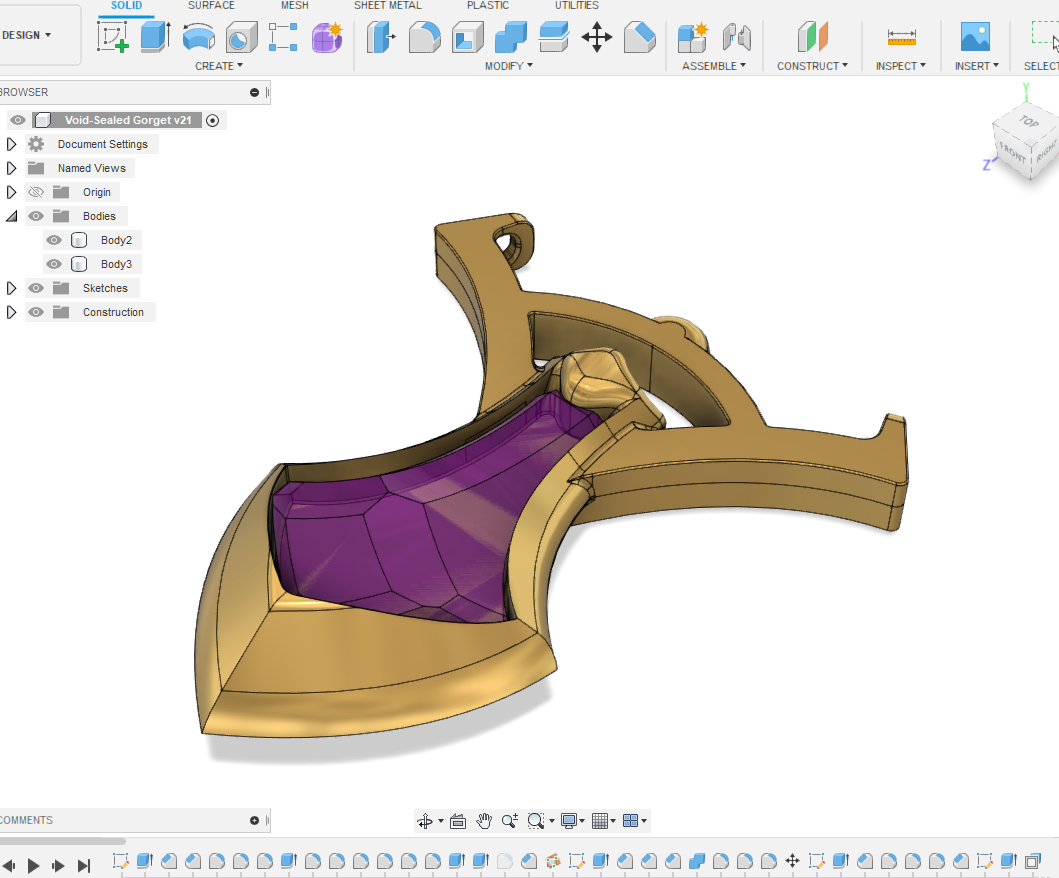
Task: Switch to the SOLID tab
Action: click(x=126, y=5)
